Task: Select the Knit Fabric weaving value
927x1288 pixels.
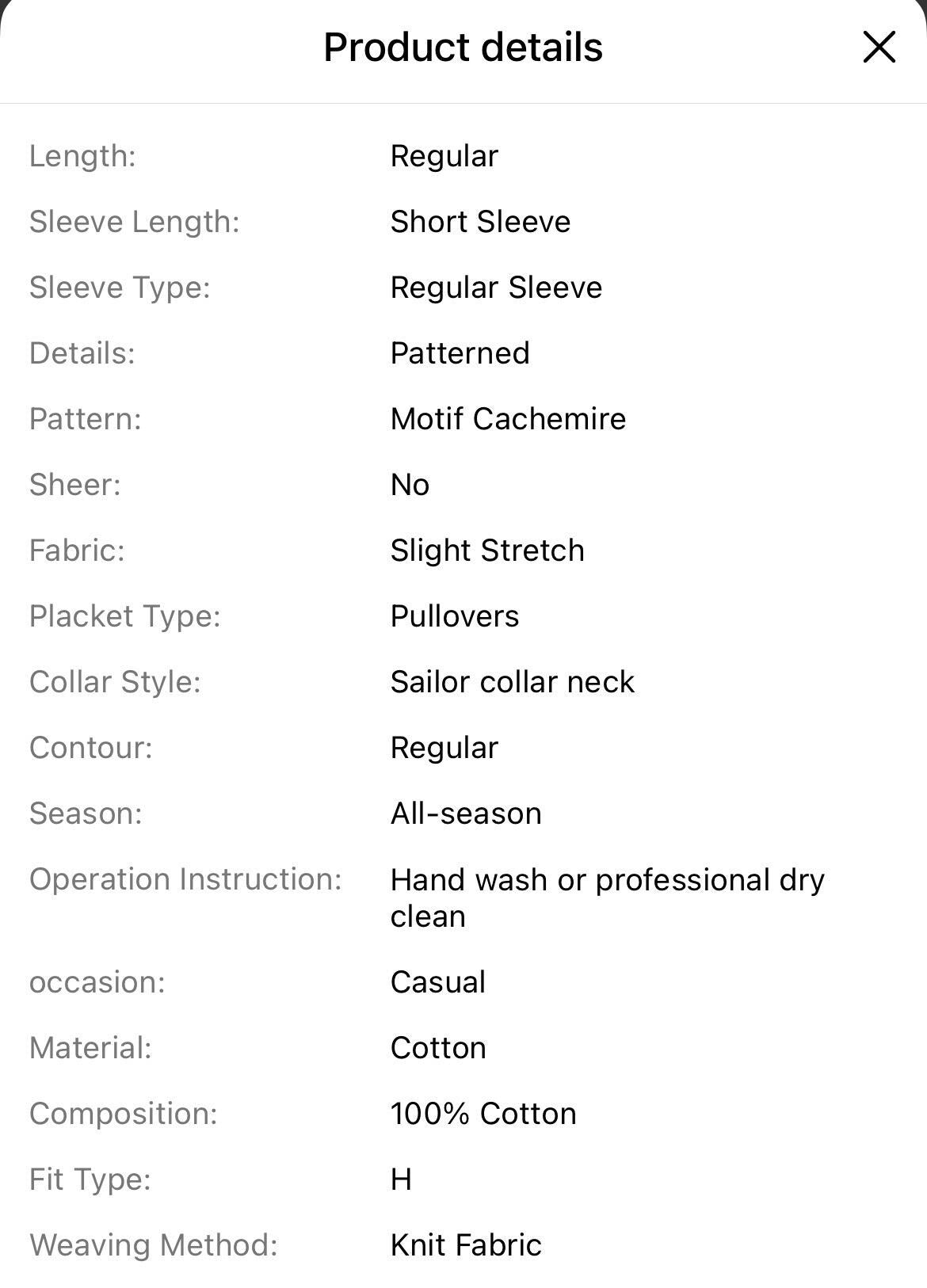Action: pyautogui.click(x=466, y=1245)
